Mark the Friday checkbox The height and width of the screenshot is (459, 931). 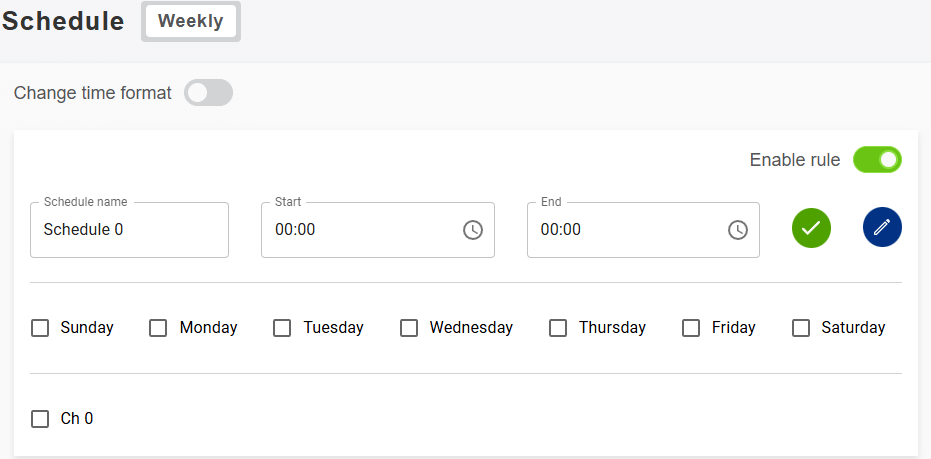click(691, 328)
